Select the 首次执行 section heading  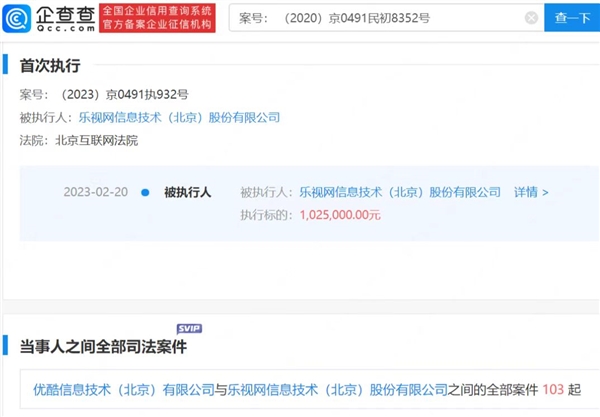coord(50,66)
